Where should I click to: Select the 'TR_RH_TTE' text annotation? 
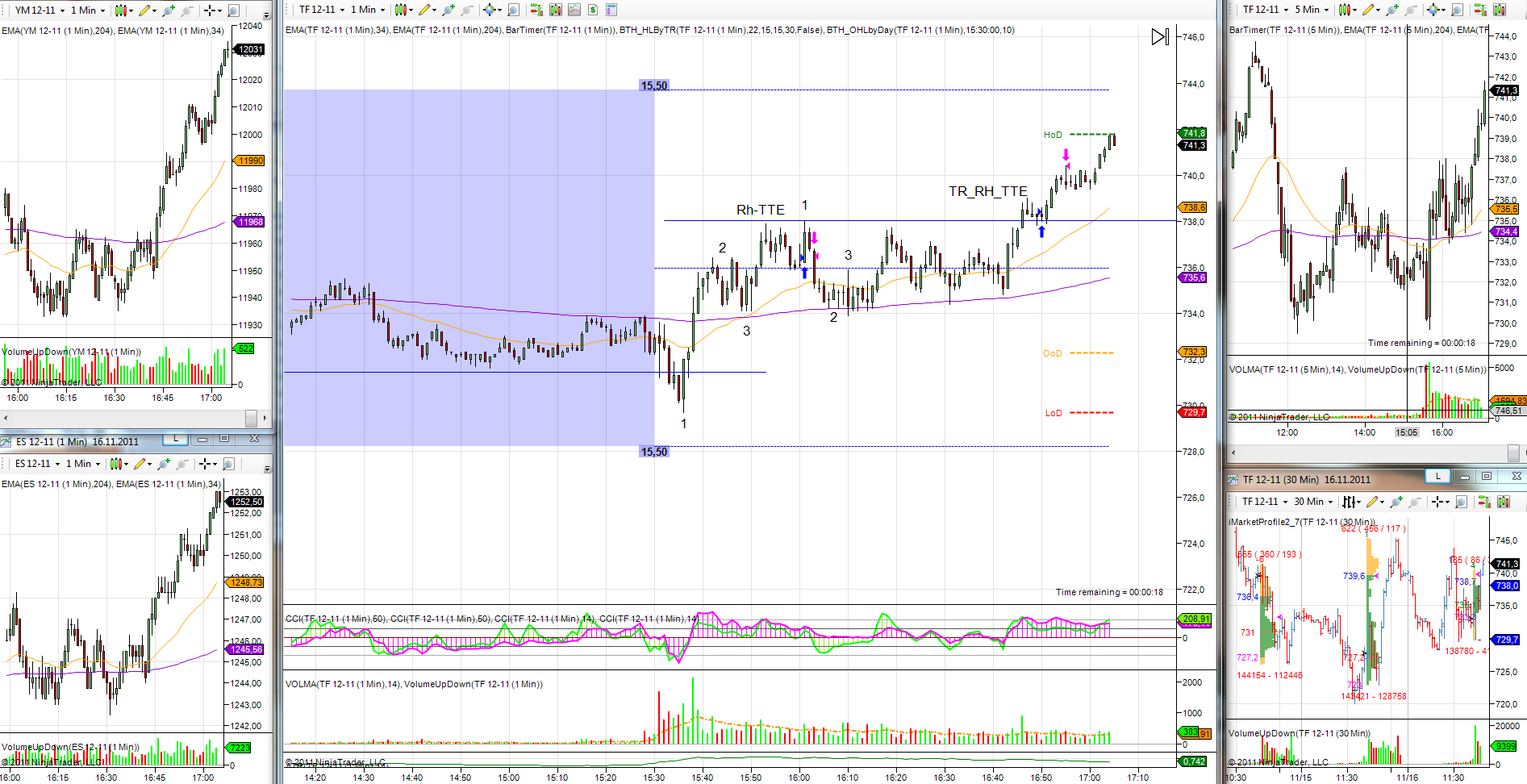point(988,191)
